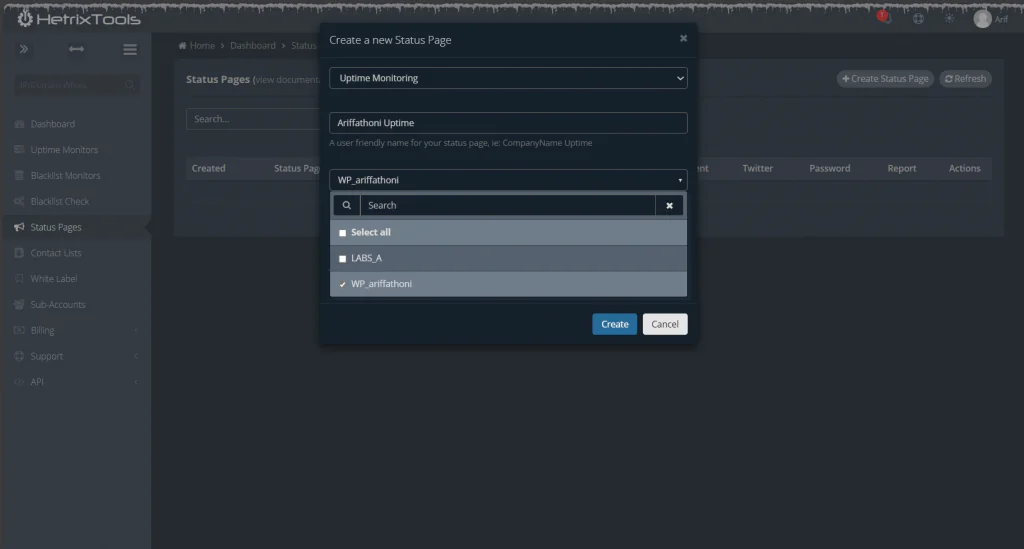Image resolution: width=1024 pixels, height=549 pixels.
Task: Click Uptime Monitors sidebar icon
Action: (19, 149)
